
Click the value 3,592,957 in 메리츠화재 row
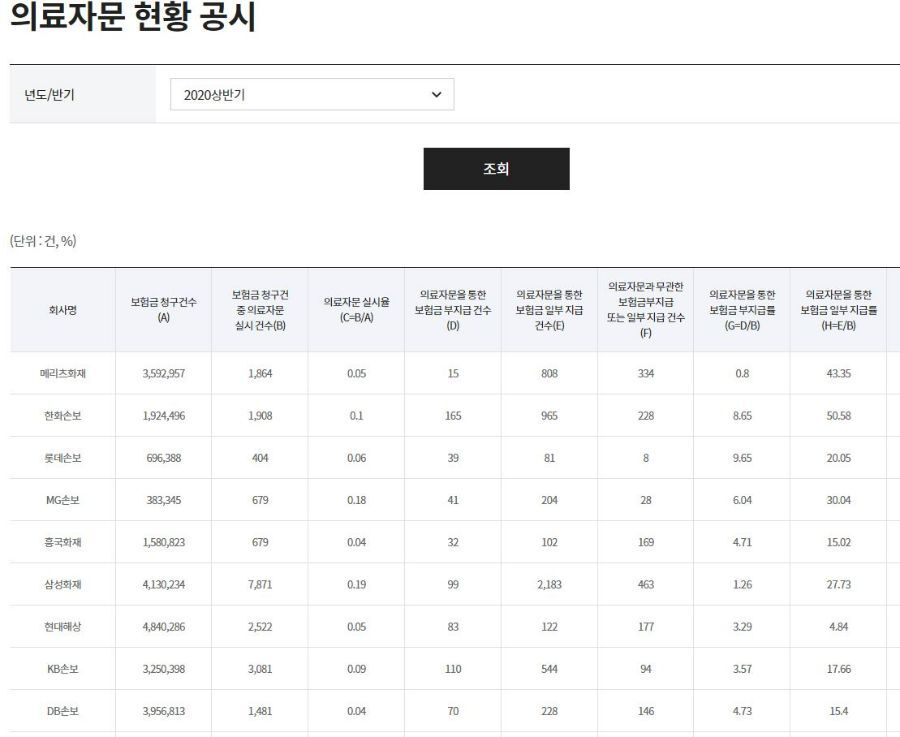[164, 374]
